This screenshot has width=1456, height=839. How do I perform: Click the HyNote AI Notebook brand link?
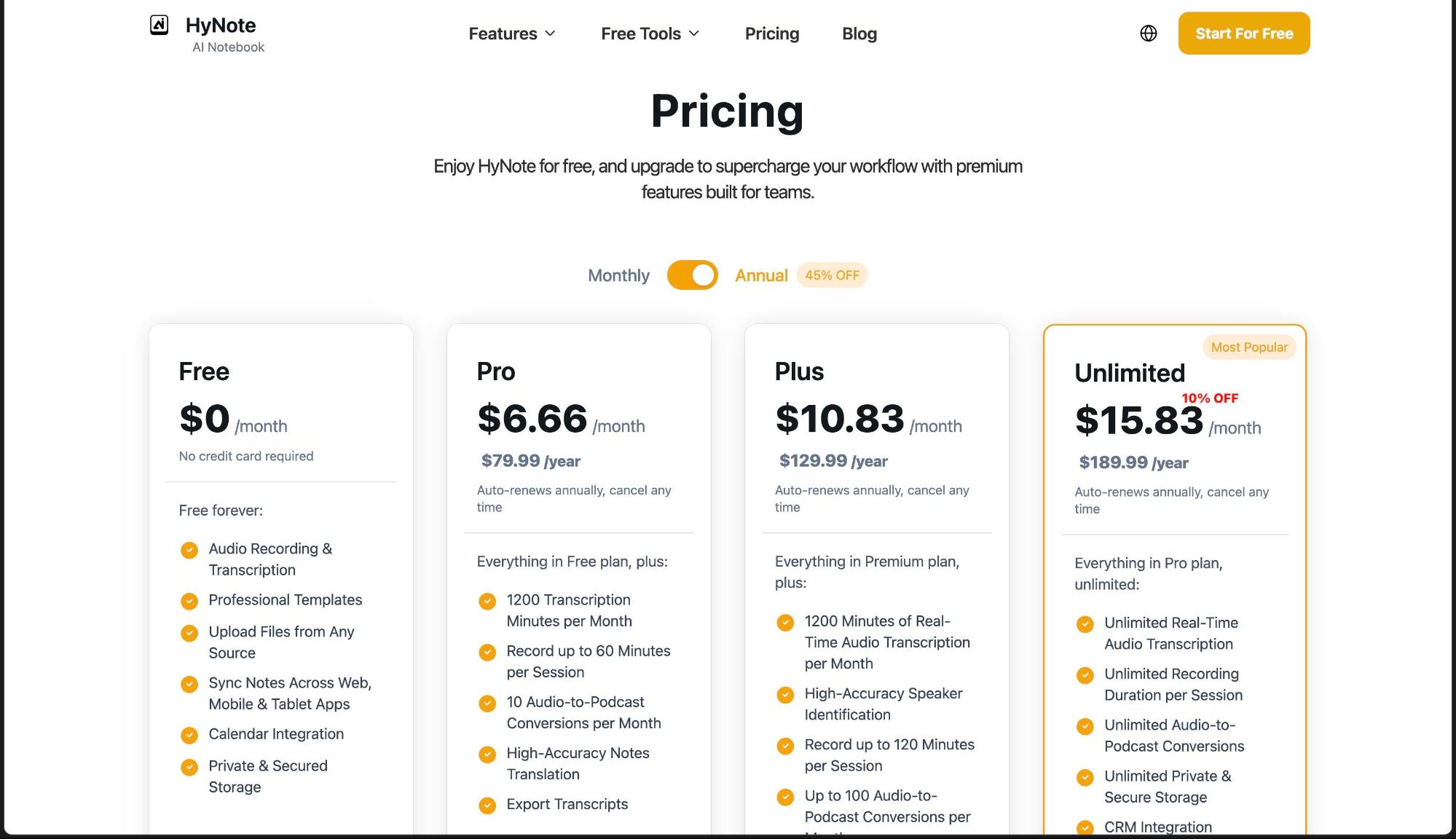(221, 34)
